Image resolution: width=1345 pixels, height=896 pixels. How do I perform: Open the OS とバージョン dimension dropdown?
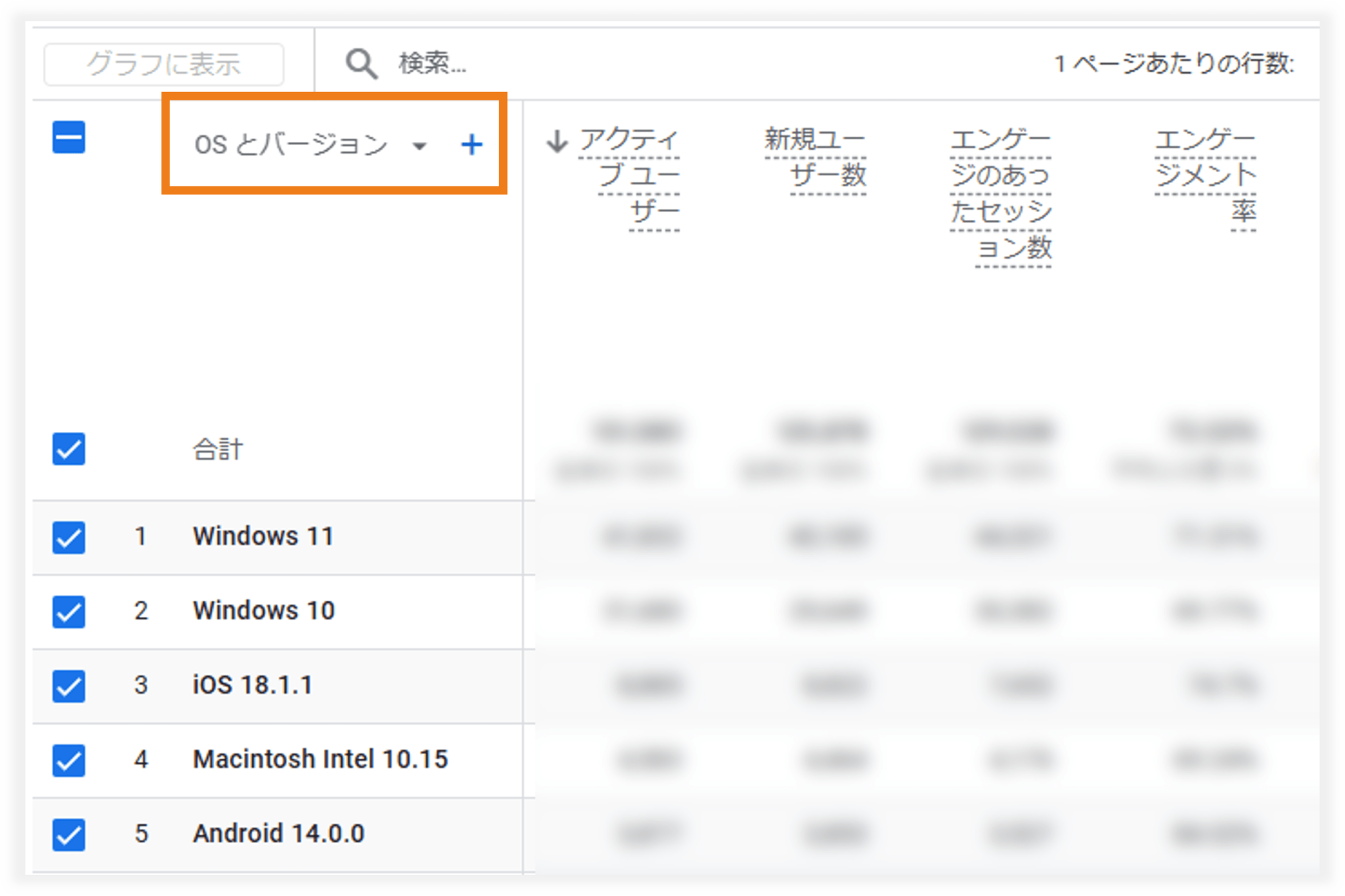[419, 146]
